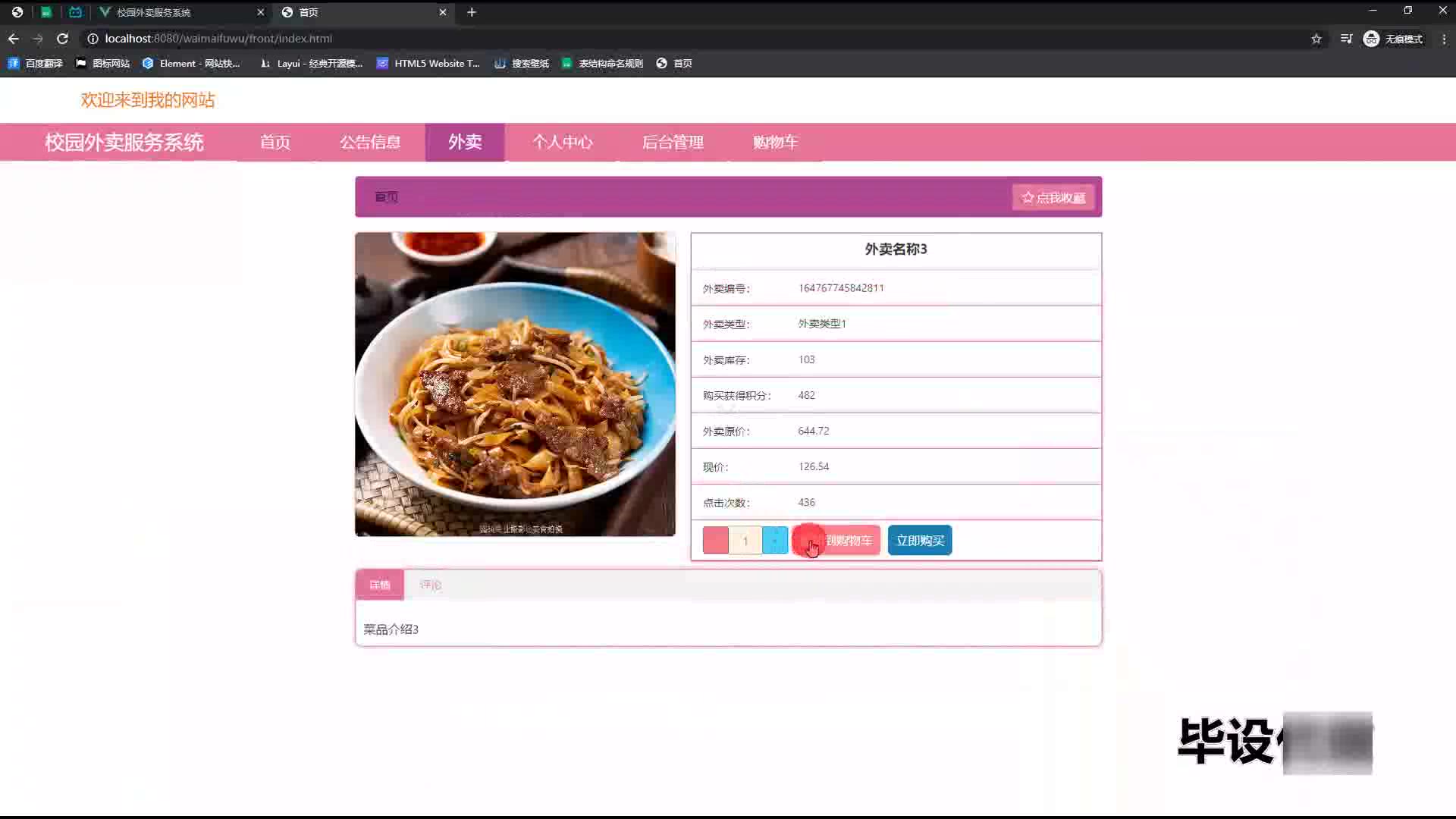The image size is (1456, 819).
Task: Open the Element bookmark
Action: (191, 64)
